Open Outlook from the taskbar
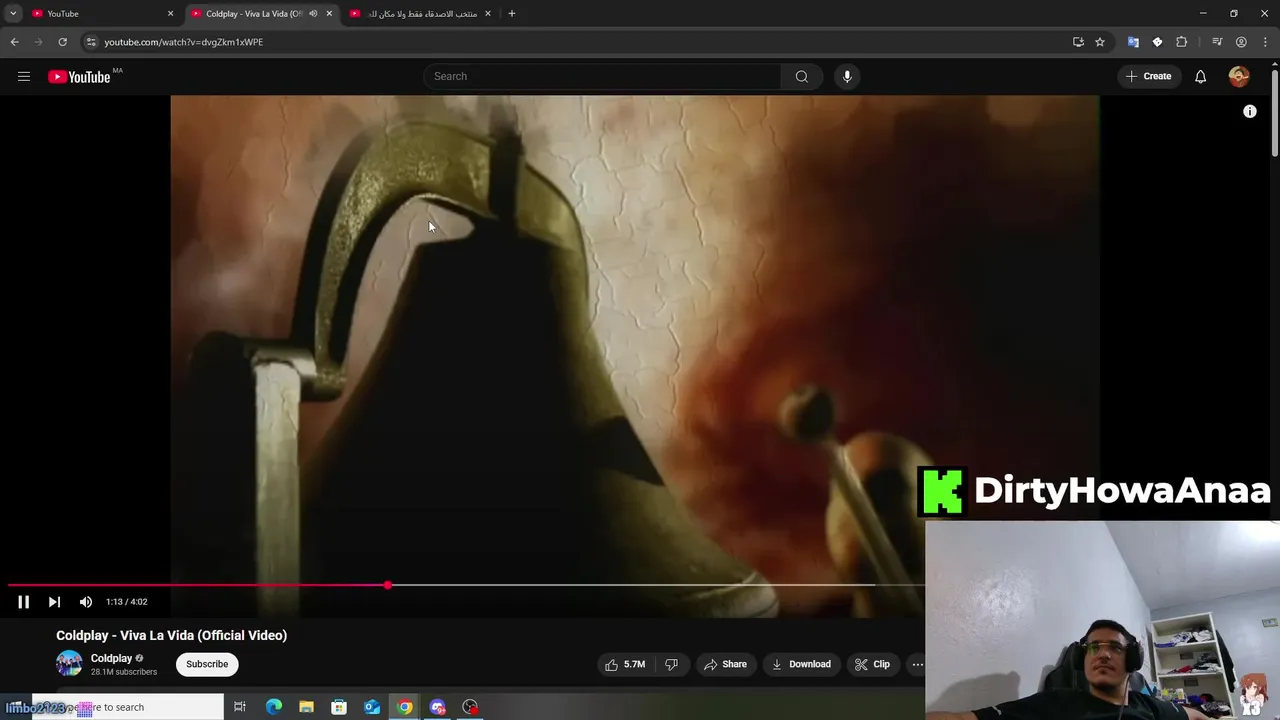This screenshot has height=720, width=1280. 372,707
